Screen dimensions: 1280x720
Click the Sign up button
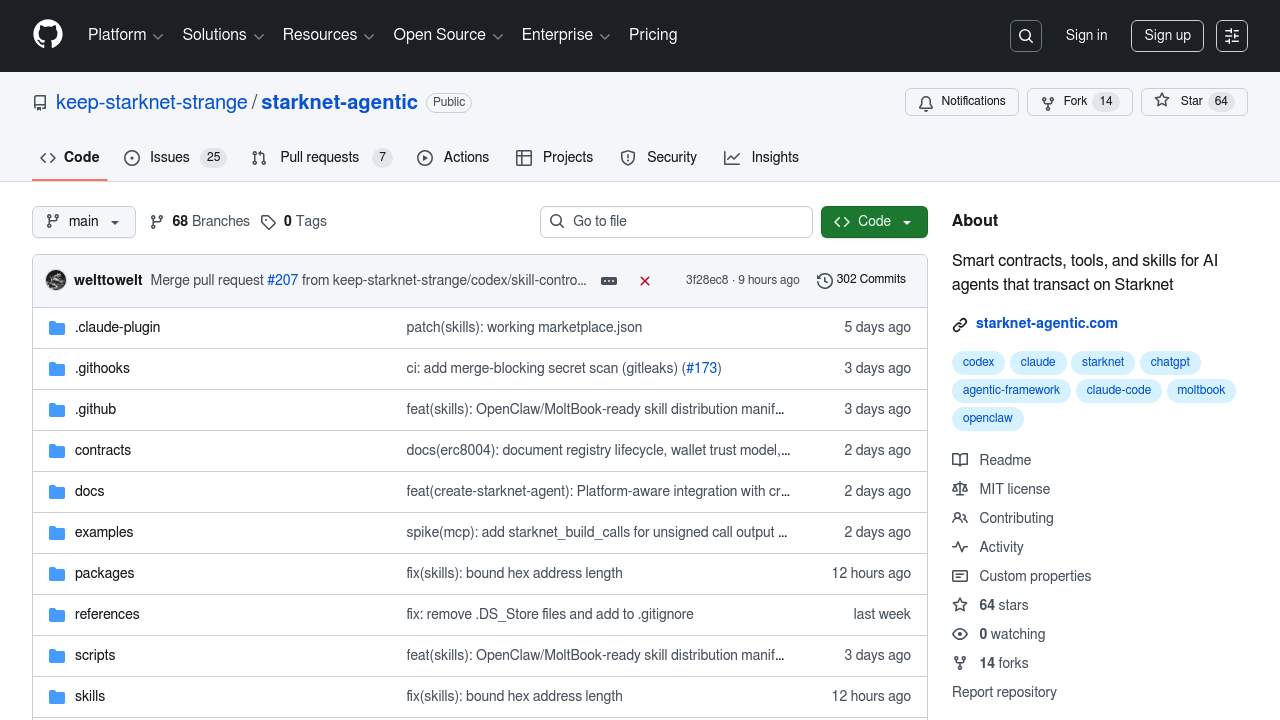(x=1167, y=36)
